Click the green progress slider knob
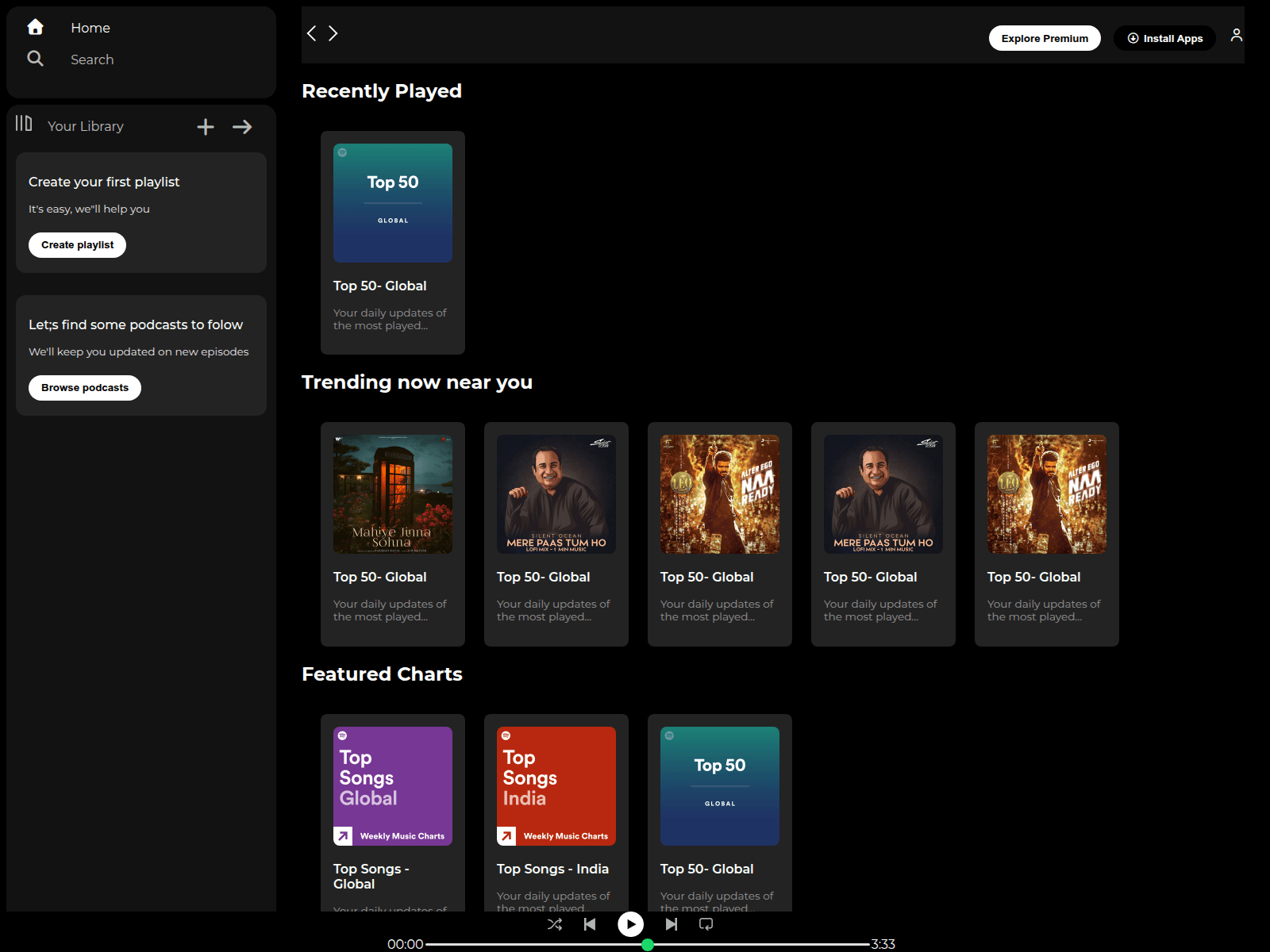1270x952 pixels. click(648, 945)
